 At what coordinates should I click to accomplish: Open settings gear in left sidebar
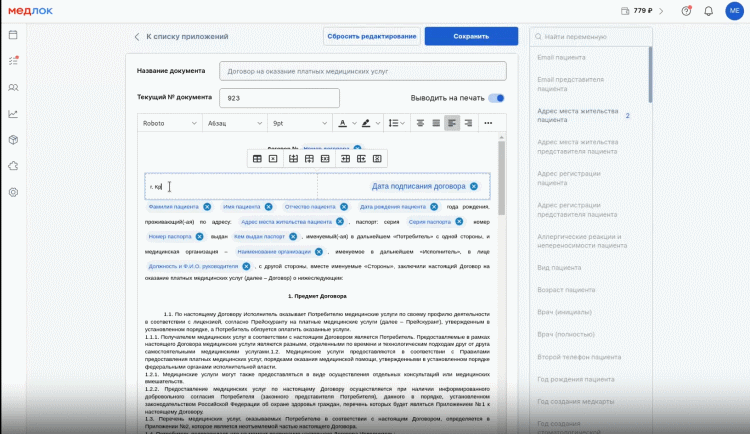tap(13, 192)
